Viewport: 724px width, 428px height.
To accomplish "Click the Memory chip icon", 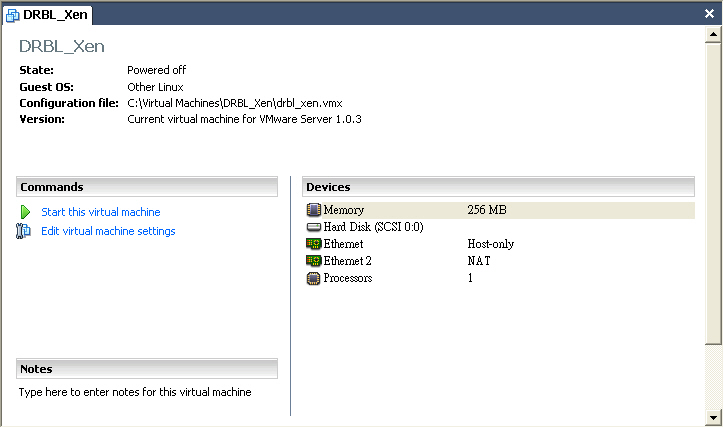I will 313,210.
